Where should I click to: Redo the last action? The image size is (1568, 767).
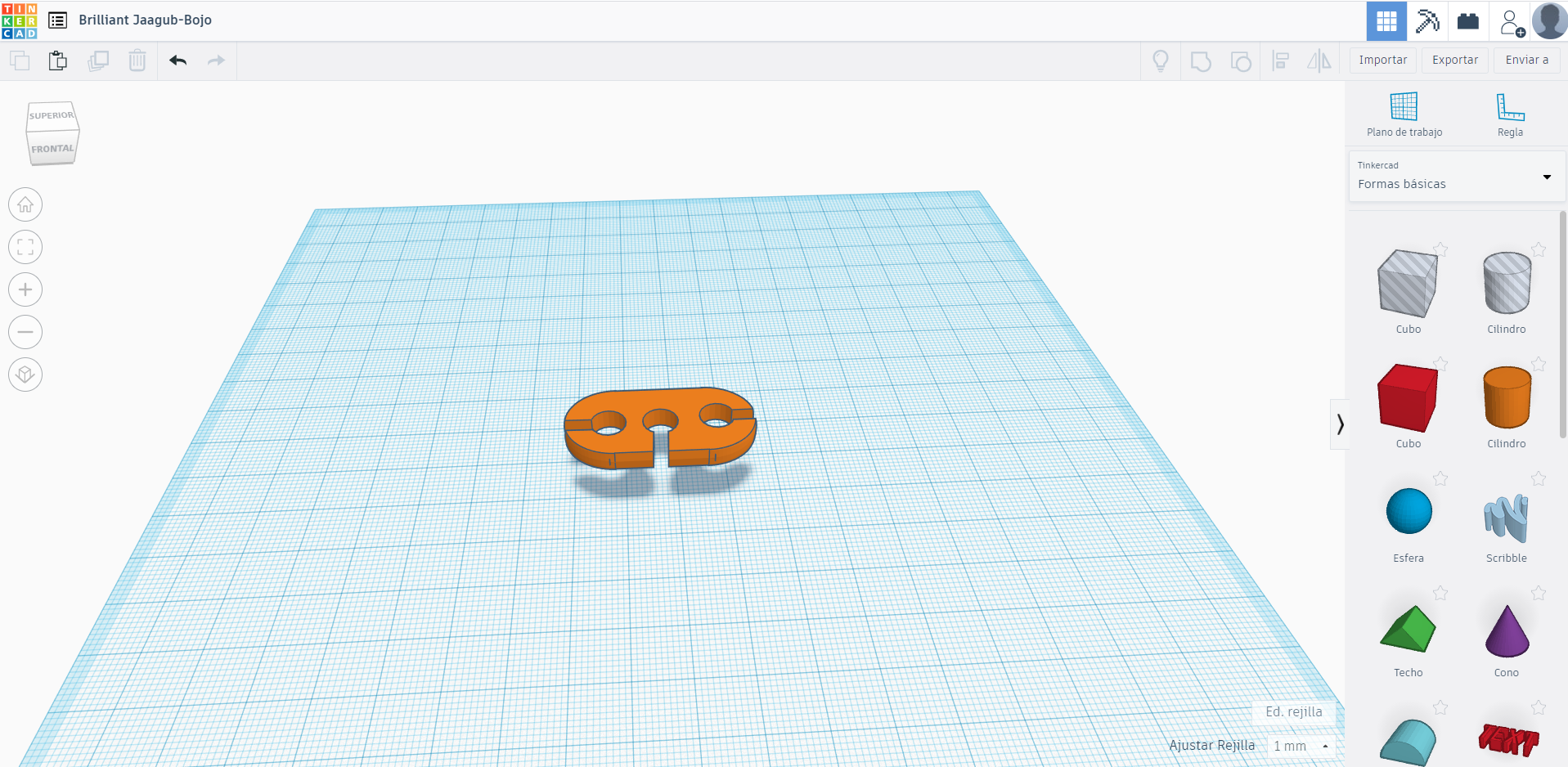point(216,61)
